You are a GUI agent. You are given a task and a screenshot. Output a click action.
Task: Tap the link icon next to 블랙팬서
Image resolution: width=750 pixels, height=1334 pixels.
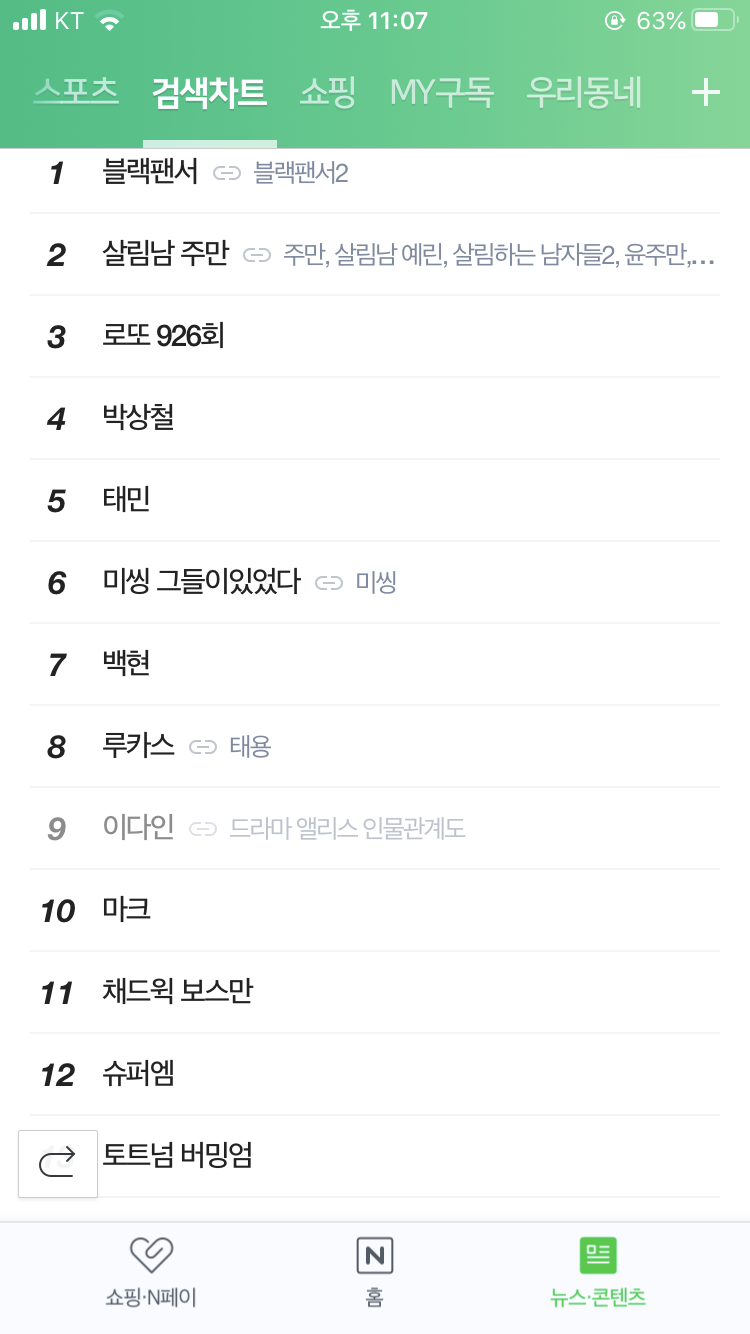[x=227, y=174]
